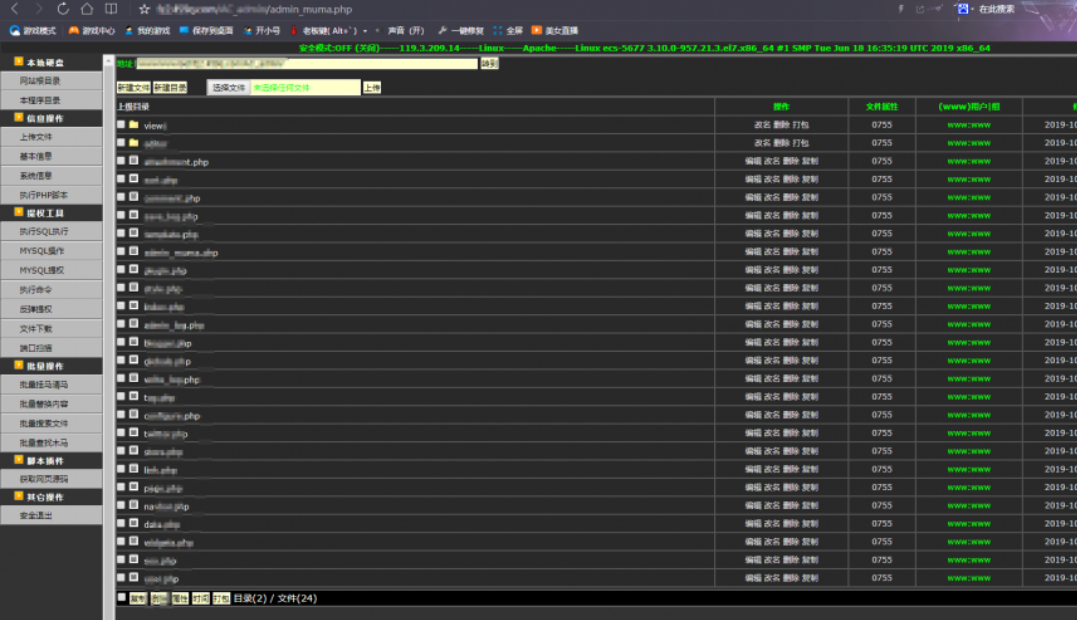Viewport: 1077px width, 620px height.
Task: Click 编辑 in the attachment.php row
Action: (x=753, y=161)
